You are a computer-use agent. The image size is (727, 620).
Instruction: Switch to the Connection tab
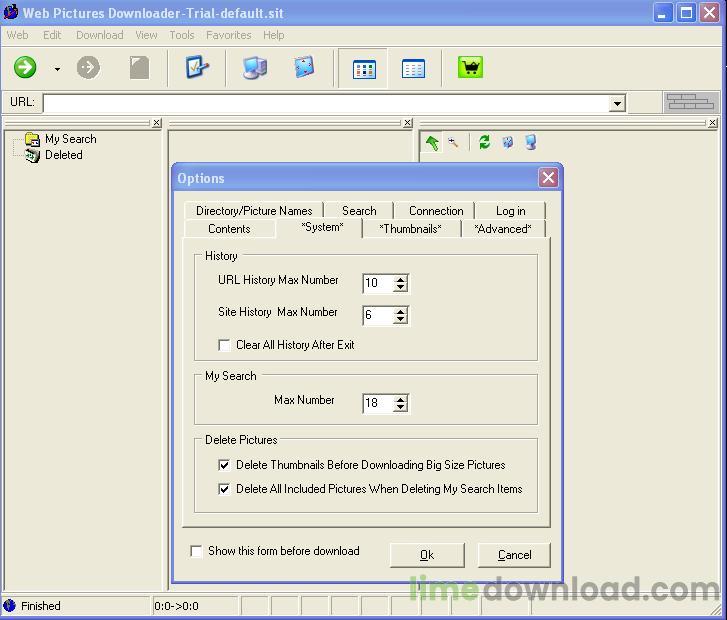tap(436, 211)
